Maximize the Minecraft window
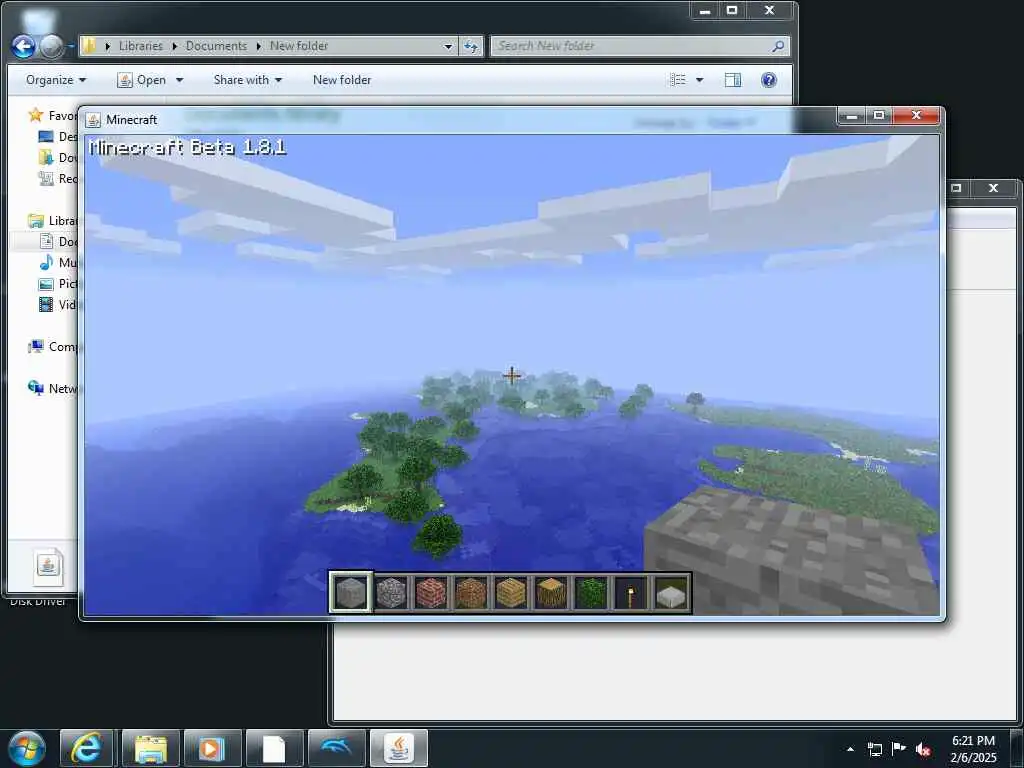Screen dimensions: 1024x768 point(879,116)
